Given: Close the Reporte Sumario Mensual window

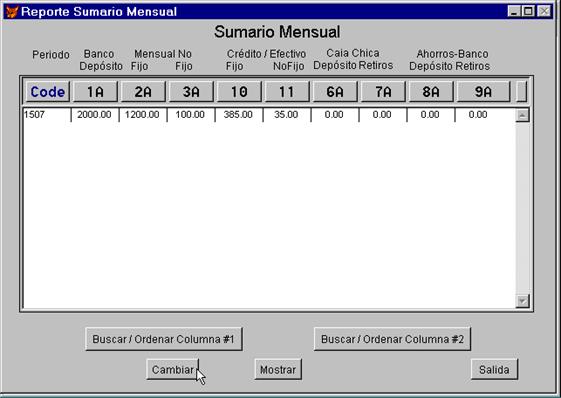Looking at the screenshot, I should [545, 11].
